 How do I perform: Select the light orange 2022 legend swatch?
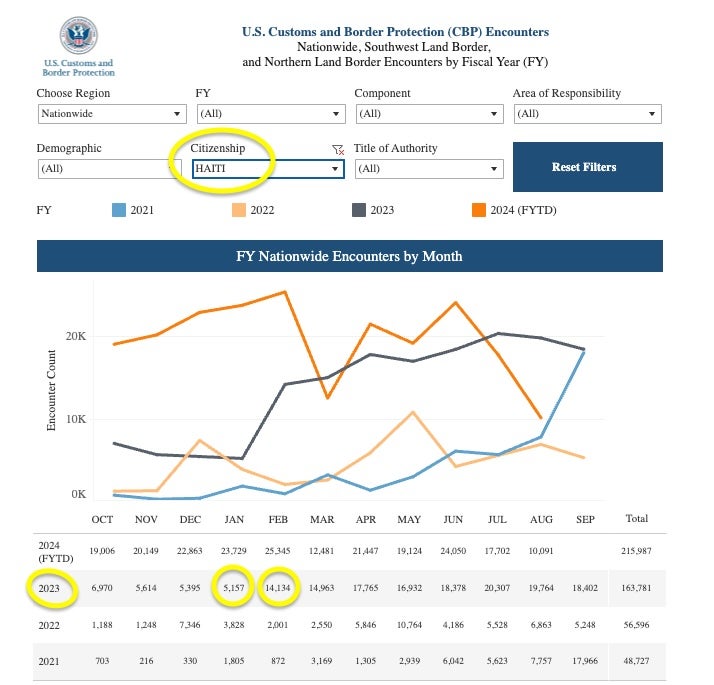[238, 210]
